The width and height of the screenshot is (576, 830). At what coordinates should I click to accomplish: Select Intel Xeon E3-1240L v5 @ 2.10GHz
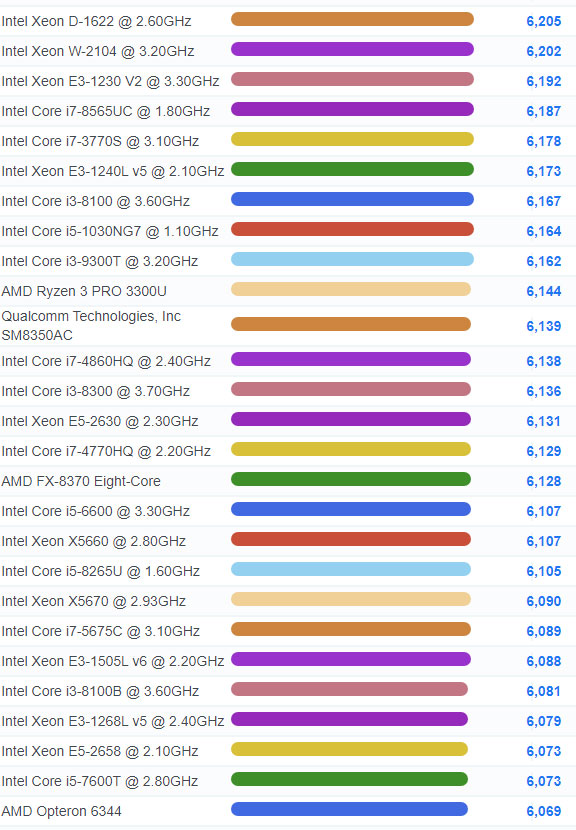pos(113,171)
